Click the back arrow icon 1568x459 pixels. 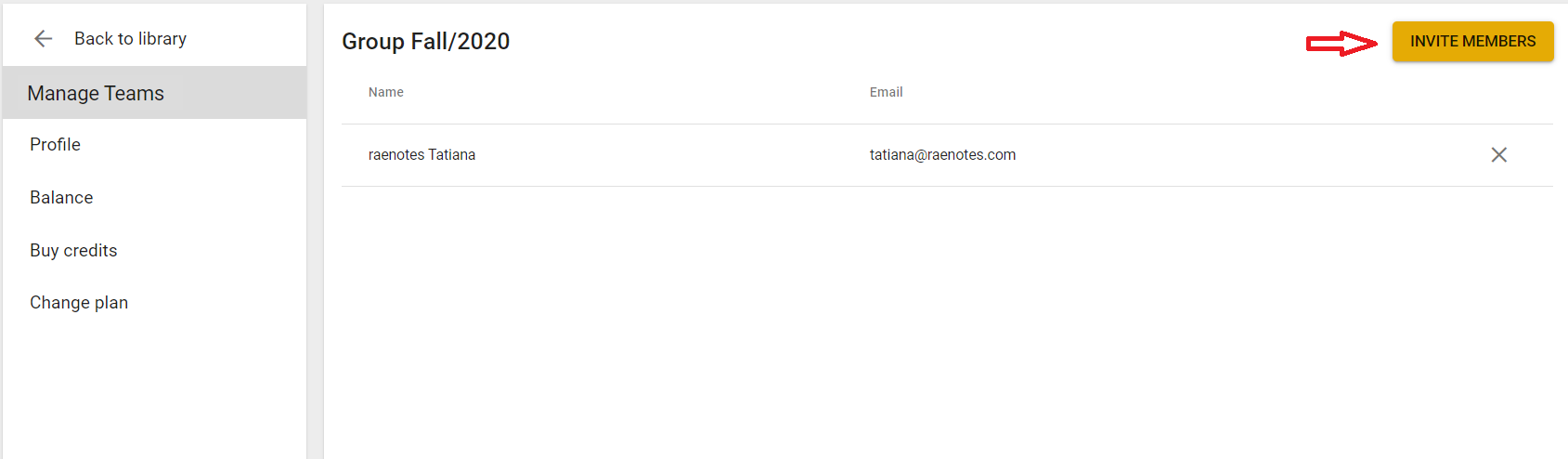(43, 38)
